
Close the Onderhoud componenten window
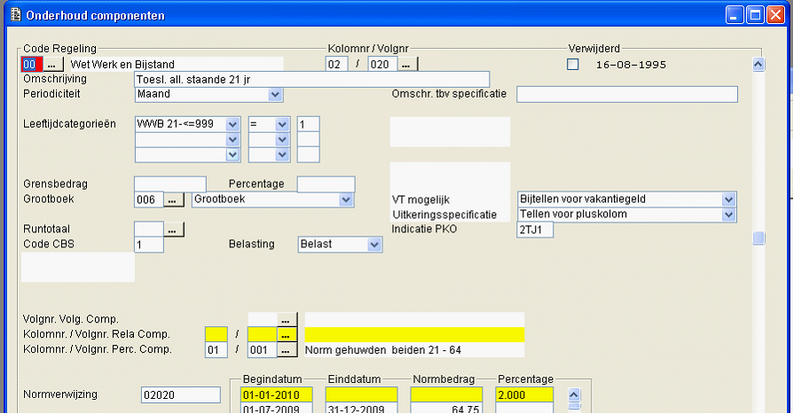point(775,15)
